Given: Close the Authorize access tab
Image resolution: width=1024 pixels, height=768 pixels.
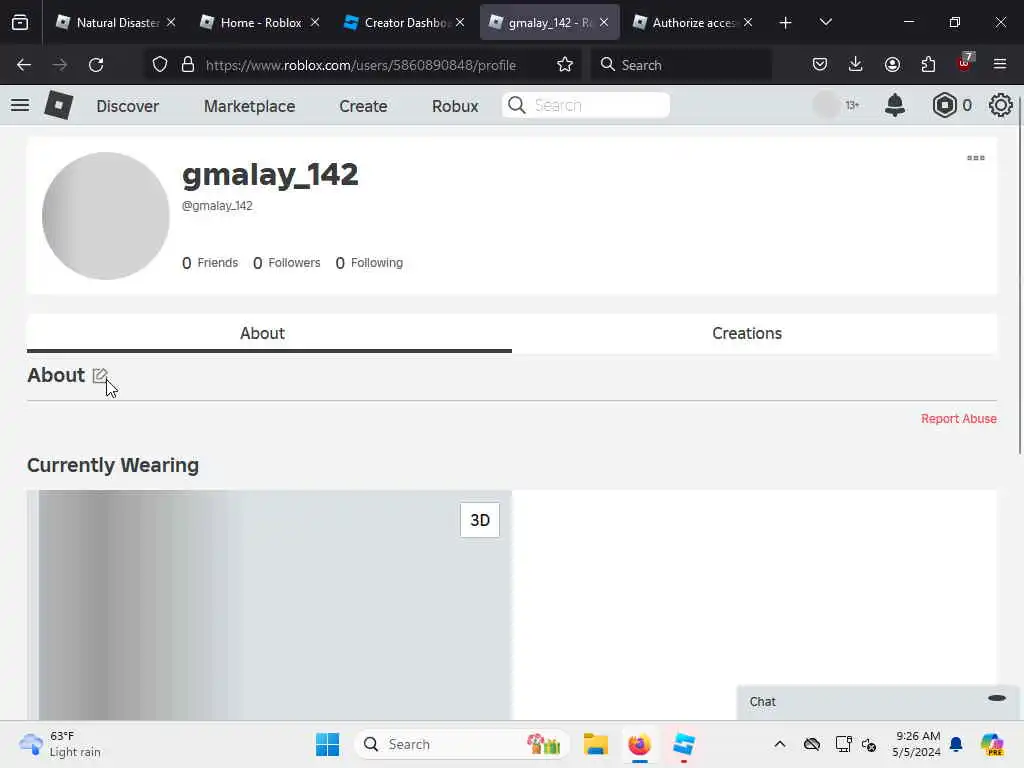Looking at the screenshot, I should pos(748,22).
